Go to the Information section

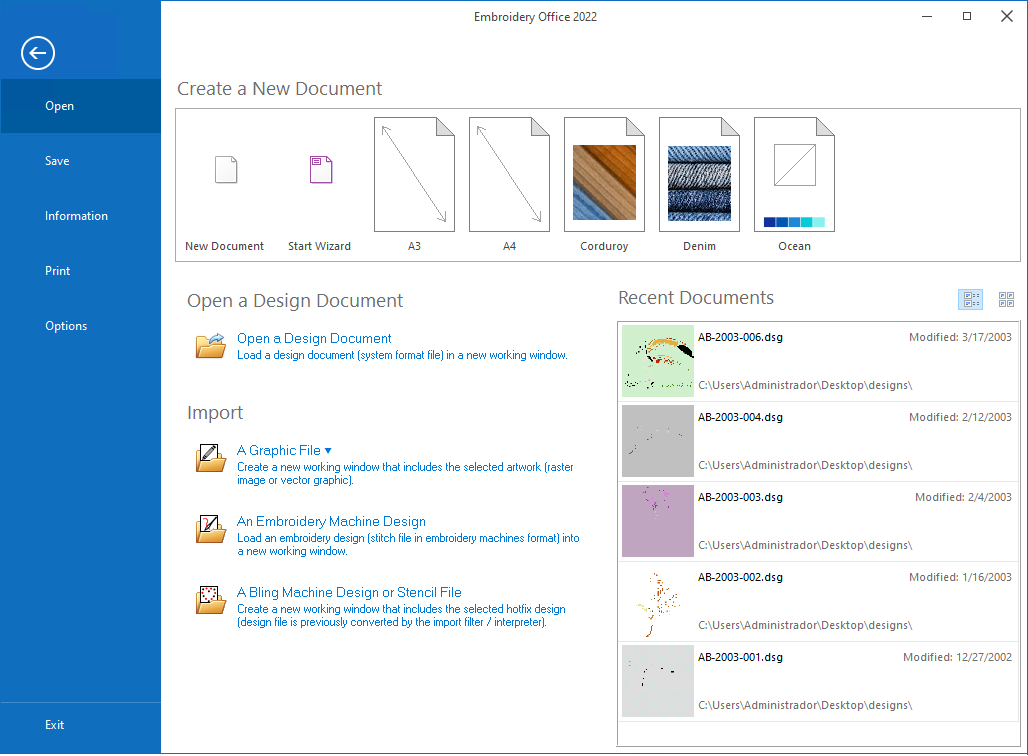tap(76, 216)
